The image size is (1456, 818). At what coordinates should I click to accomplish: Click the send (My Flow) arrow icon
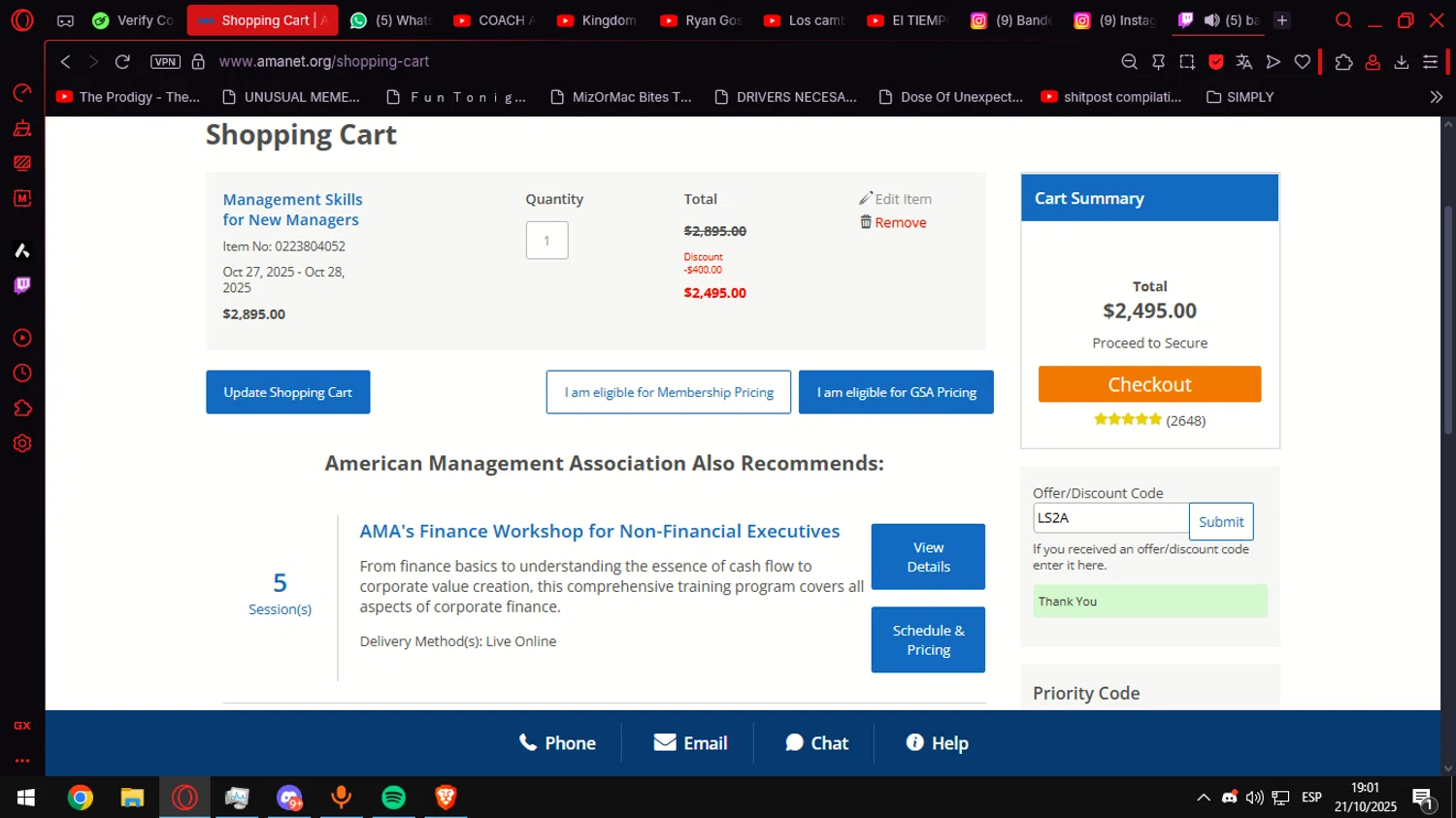coord(1274,61)
